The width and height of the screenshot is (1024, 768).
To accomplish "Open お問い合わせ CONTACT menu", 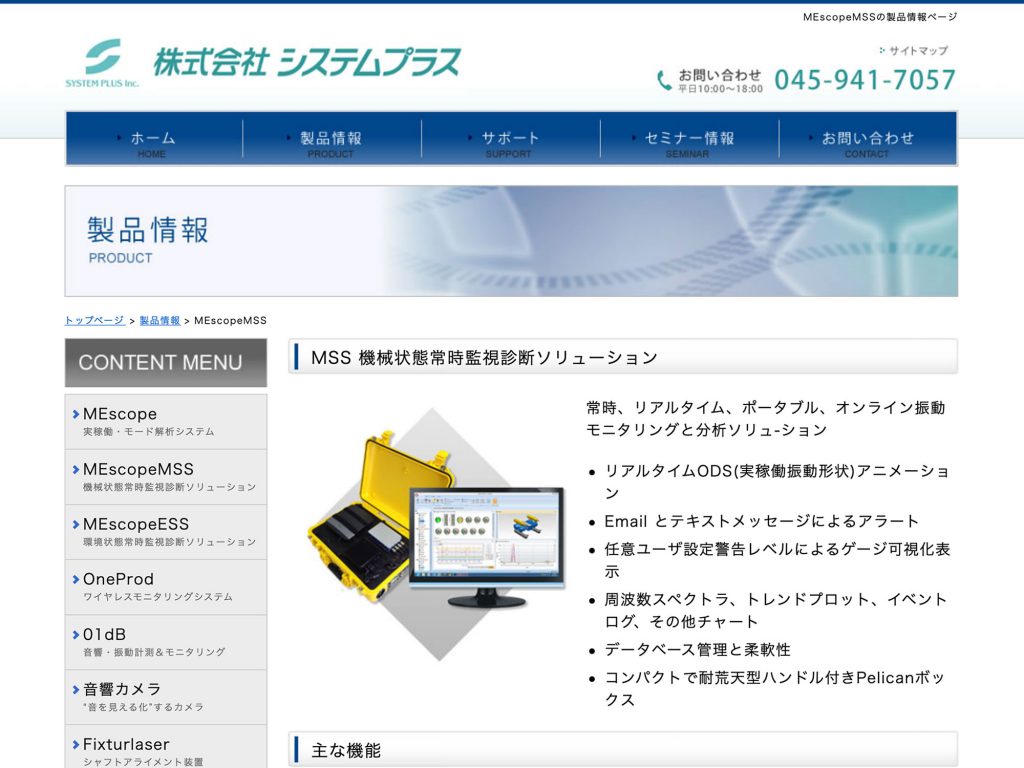I will pyautogui.click(x=868, y=138).
